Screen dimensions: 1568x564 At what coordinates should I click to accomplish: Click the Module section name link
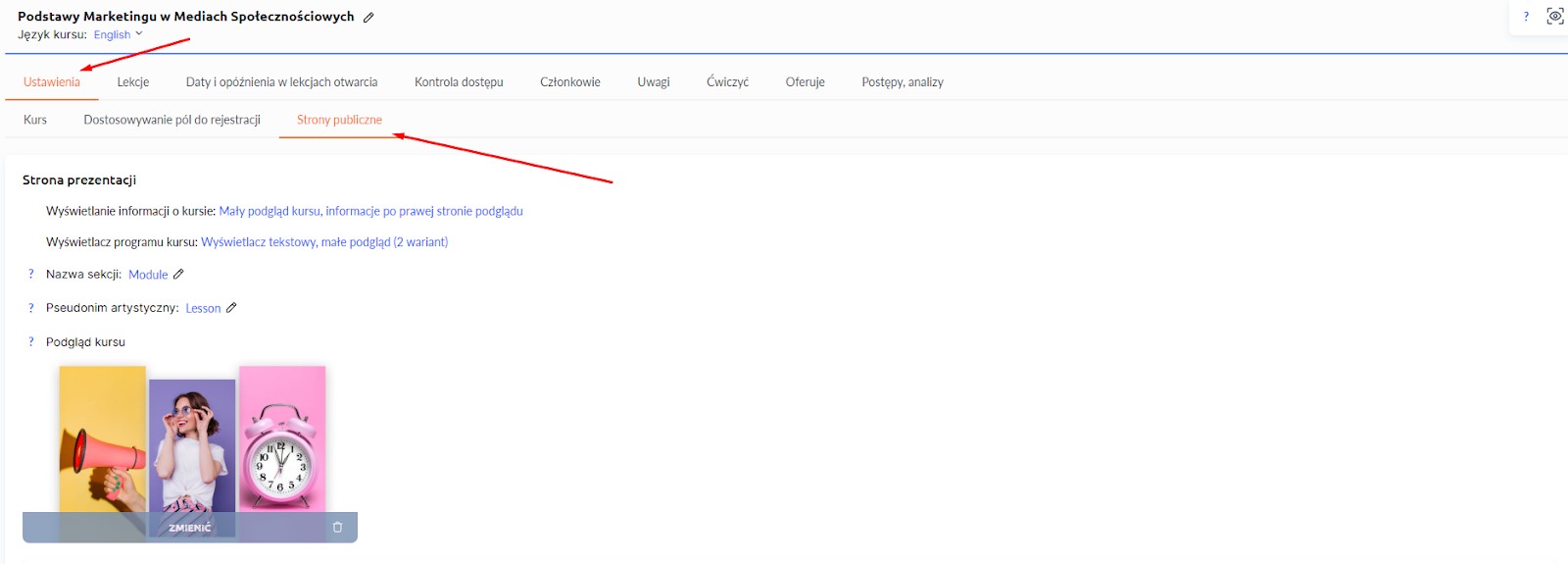148,275
